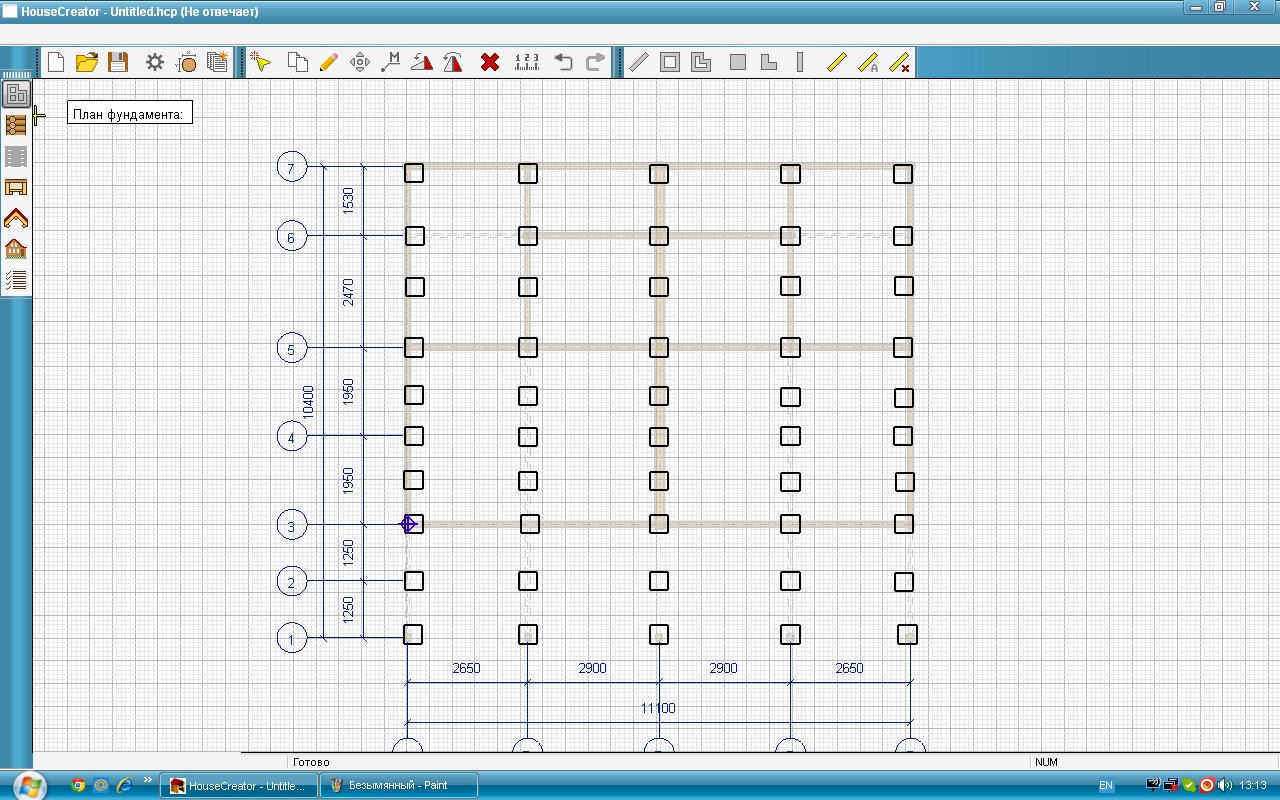Open the floor joist view in sidebar

coord(16,187)
